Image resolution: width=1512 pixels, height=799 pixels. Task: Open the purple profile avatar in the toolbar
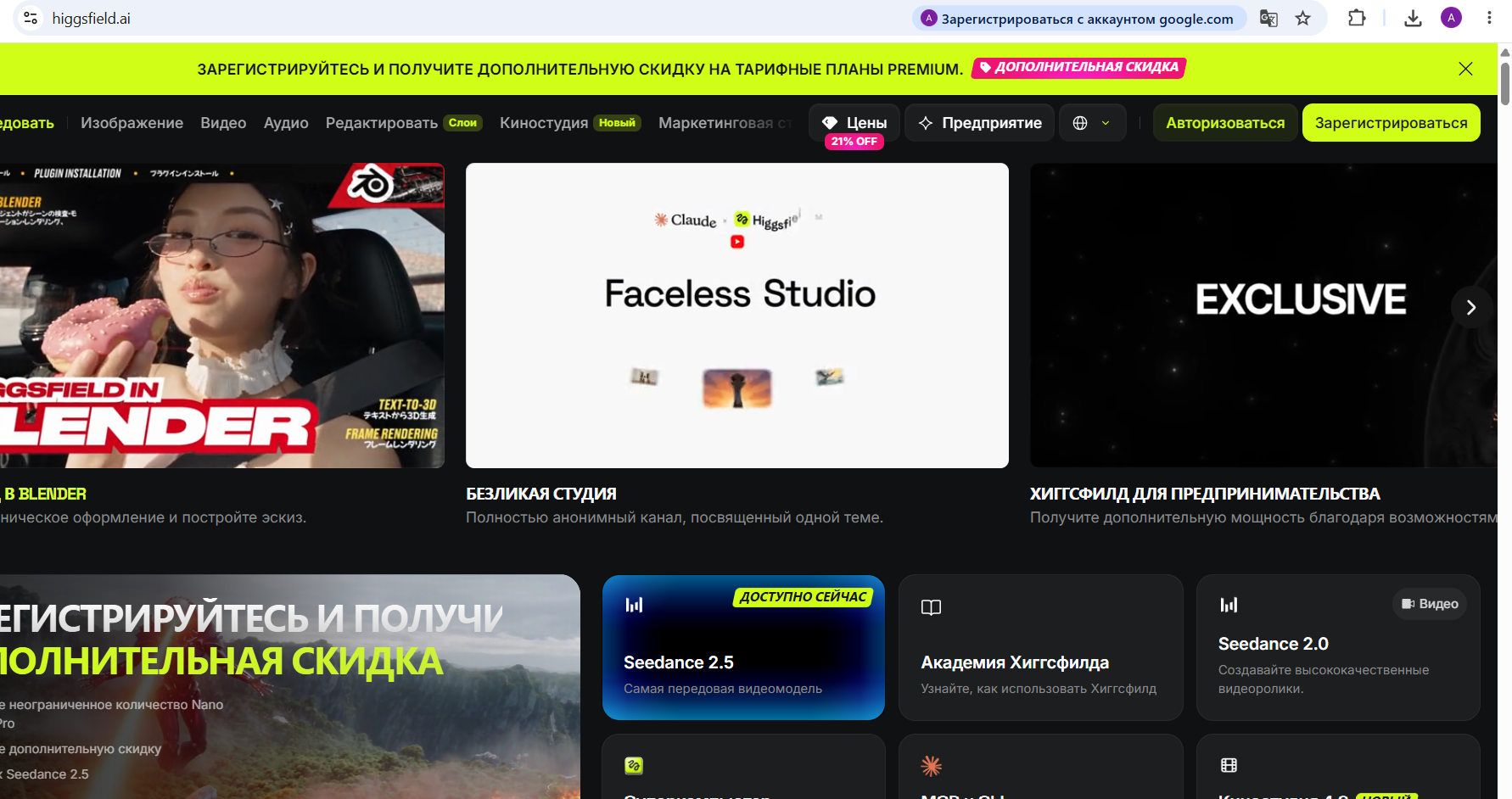click(x=1451, y=18)
